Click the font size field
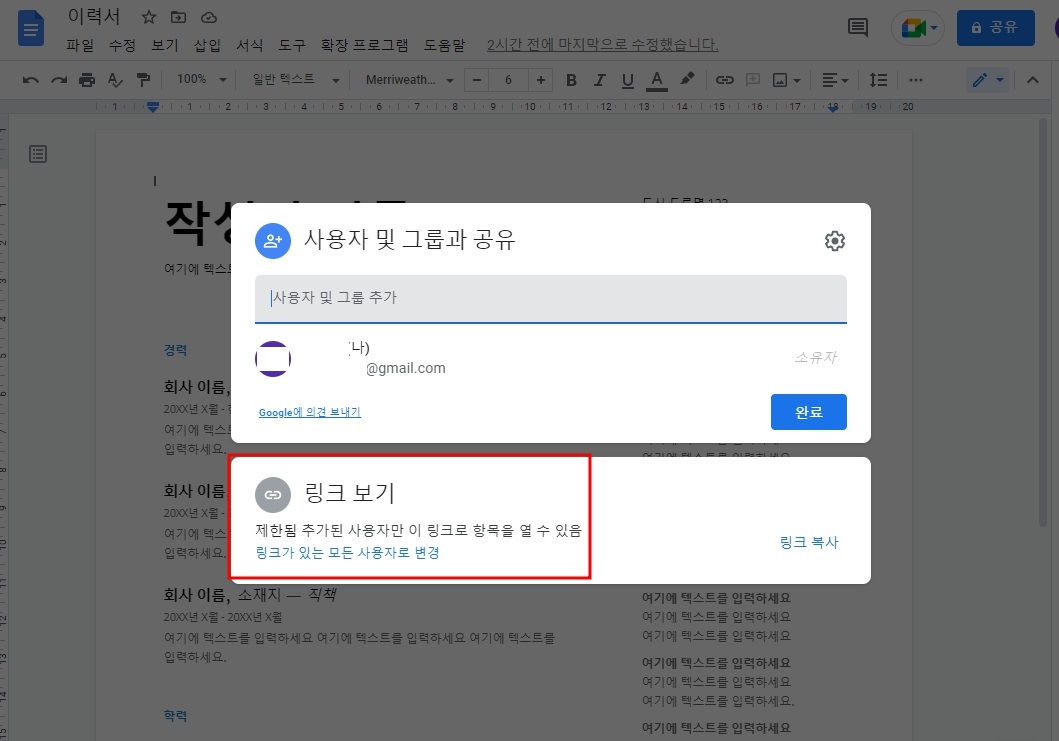1059x741 pixels. (509, 80)
